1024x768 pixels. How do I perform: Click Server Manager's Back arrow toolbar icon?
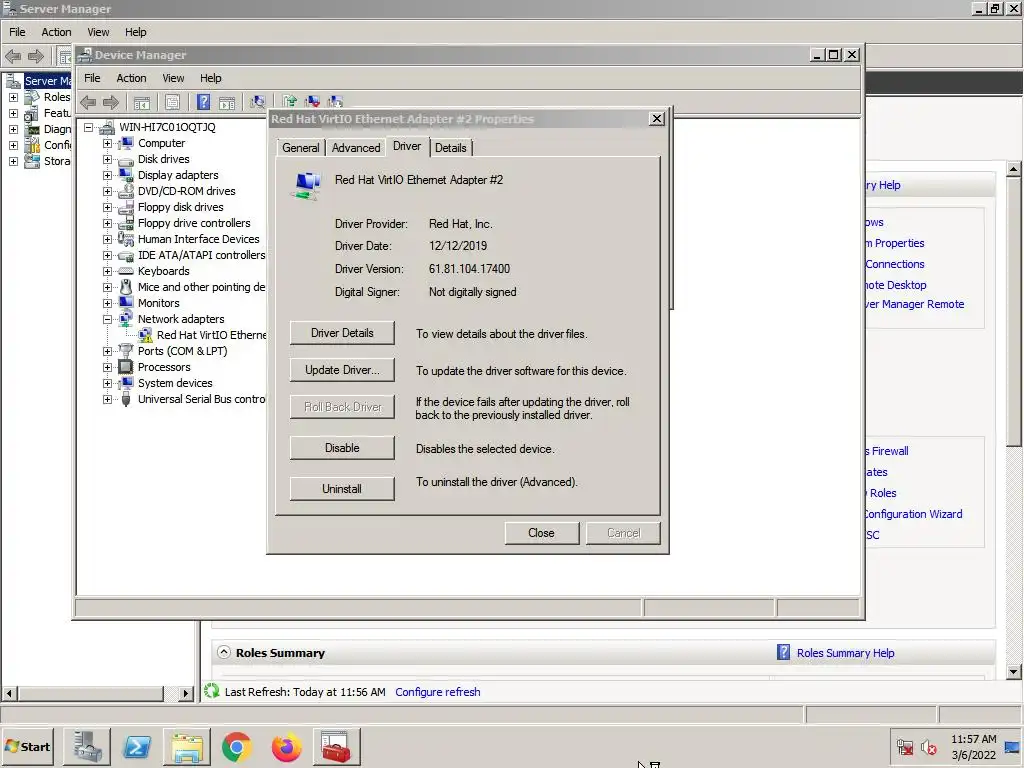click(13, 56)
